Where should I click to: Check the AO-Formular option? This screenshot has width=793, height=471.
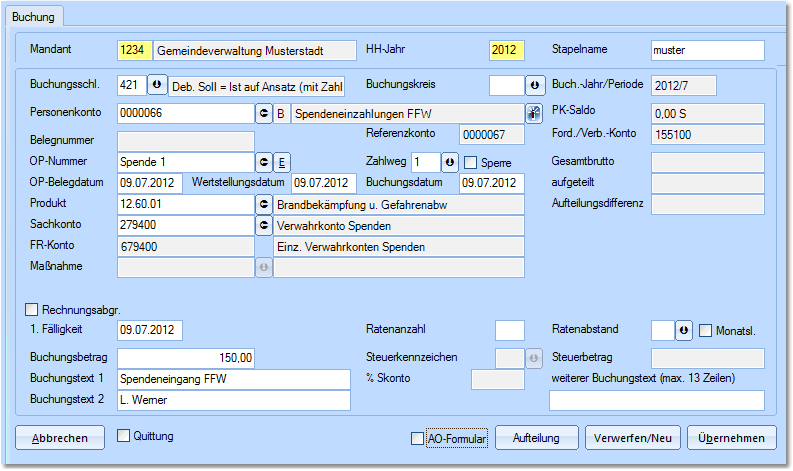coord(418,438)
